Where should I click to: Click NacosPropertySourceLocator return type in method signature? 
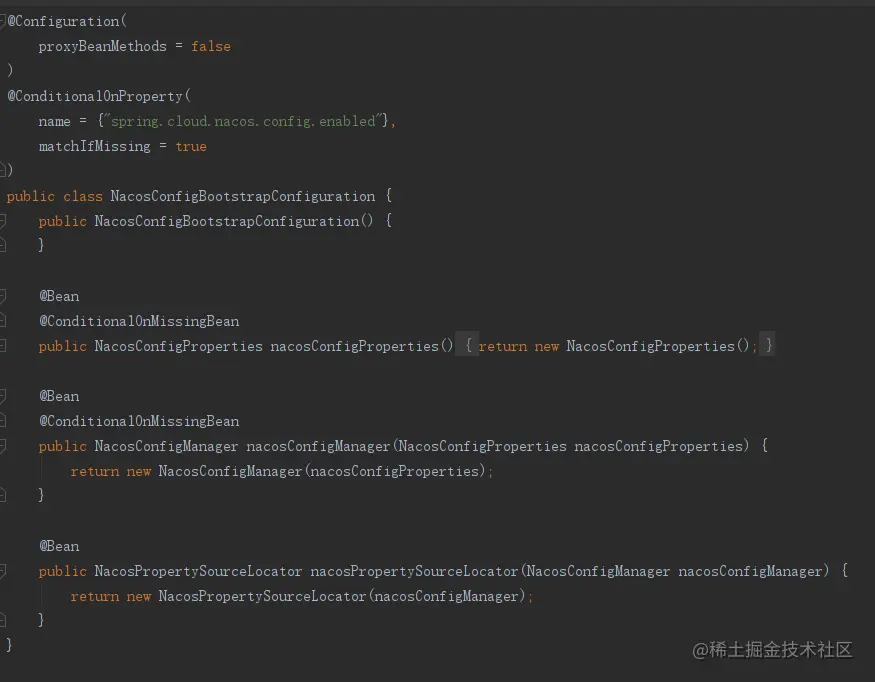coord(198,571)
